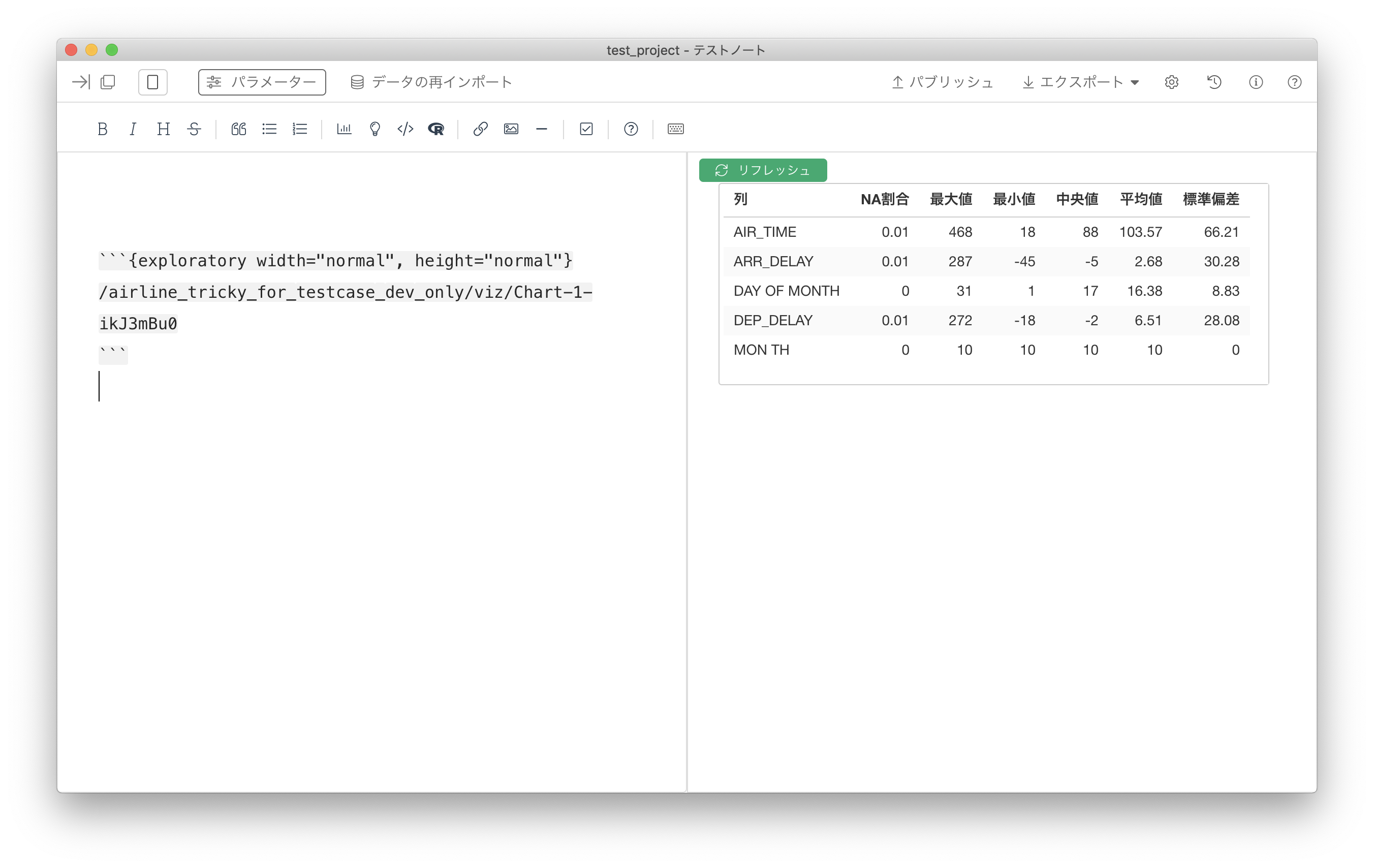Apply strikethrough formatting

pos(194,129)
